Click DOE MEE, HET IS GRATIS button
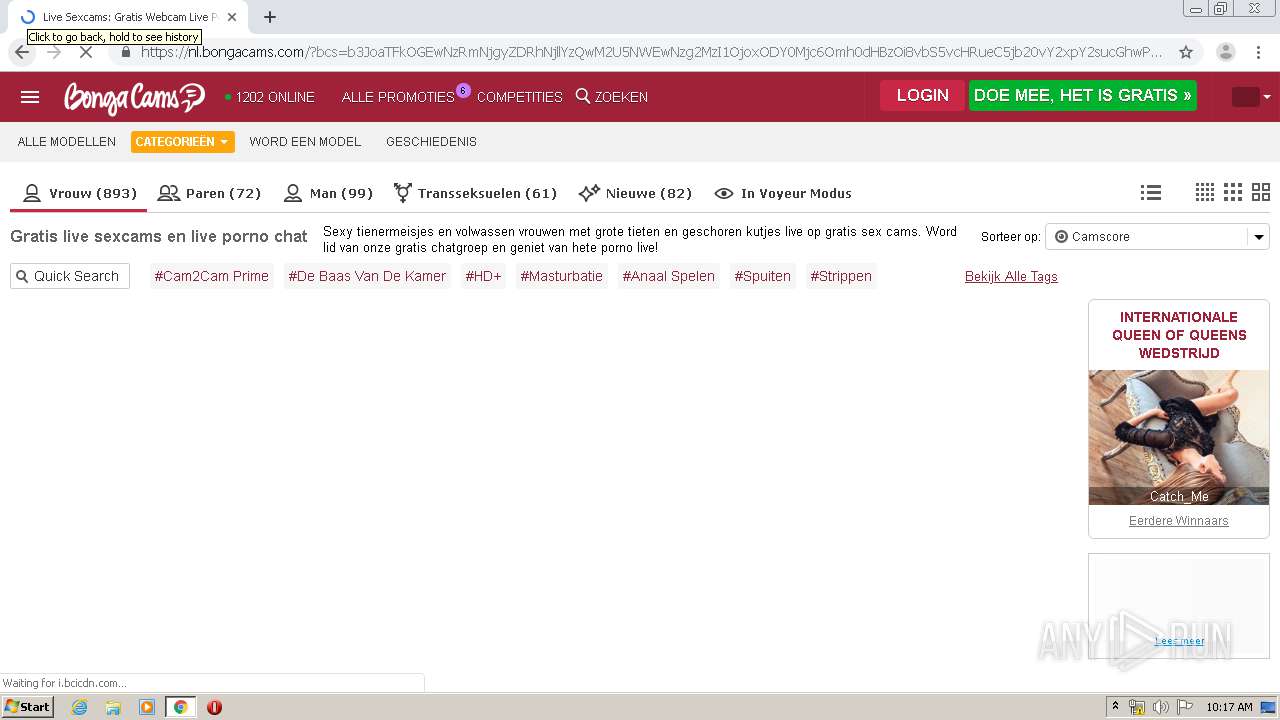 [x=1083, y=96]
